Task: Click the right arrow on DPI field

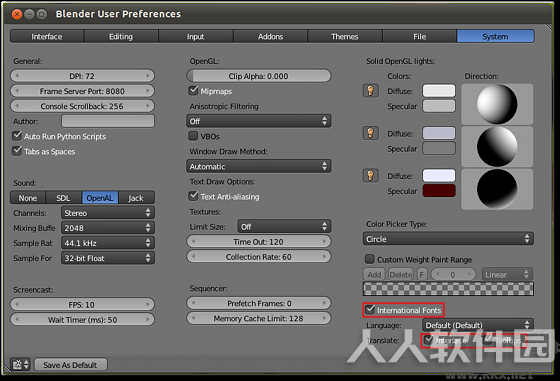Action: click(148, 76)
